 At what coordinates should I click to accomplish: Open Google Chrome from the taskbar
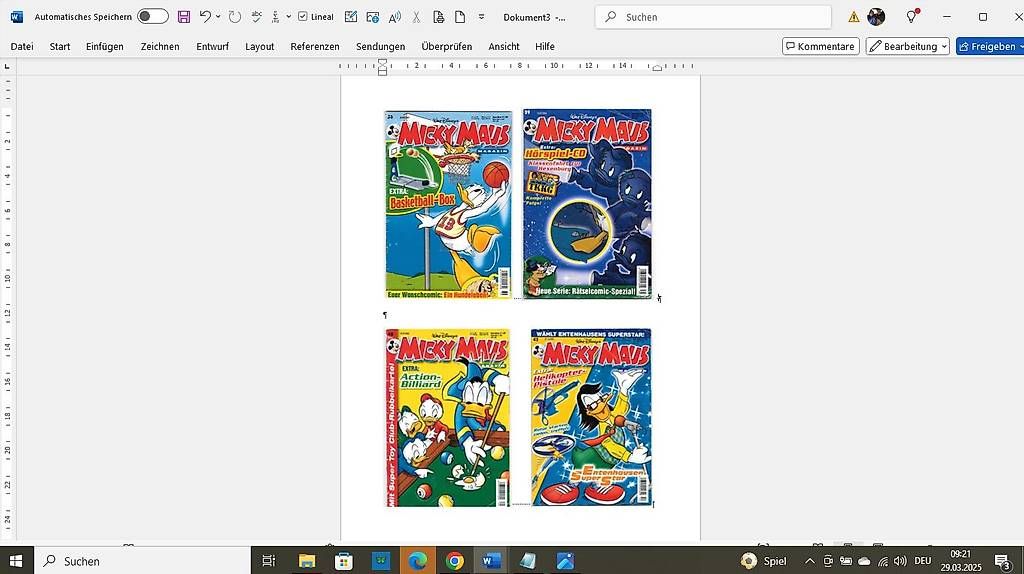pos(455,561)
